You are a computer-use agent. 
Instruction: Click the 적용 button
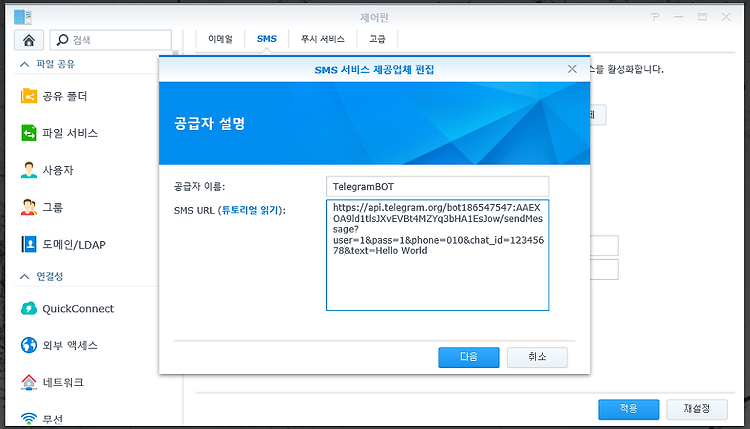629,409
